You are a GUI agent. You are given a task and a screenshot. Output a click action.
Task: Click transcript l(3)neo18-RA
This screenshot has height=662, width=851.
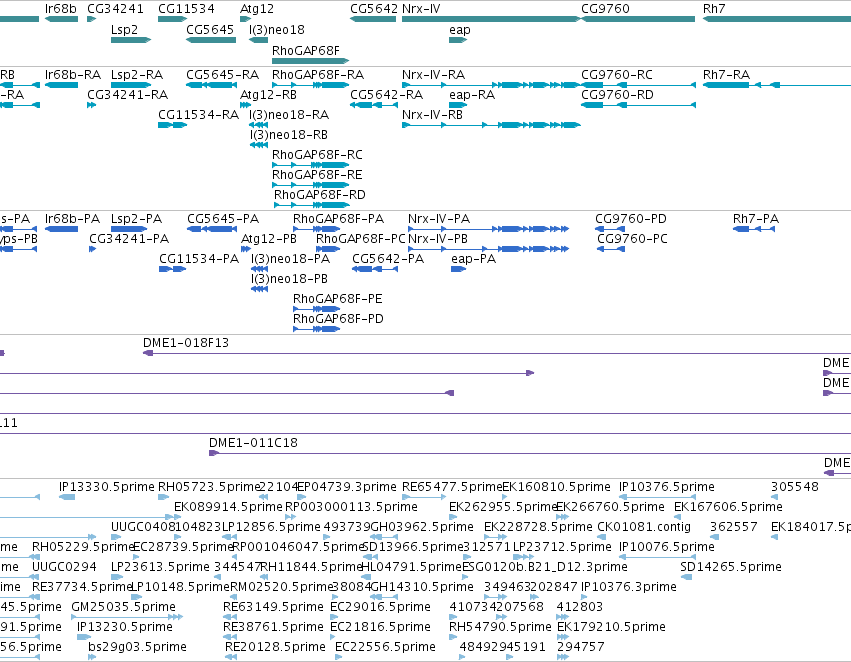click(289, 114)
